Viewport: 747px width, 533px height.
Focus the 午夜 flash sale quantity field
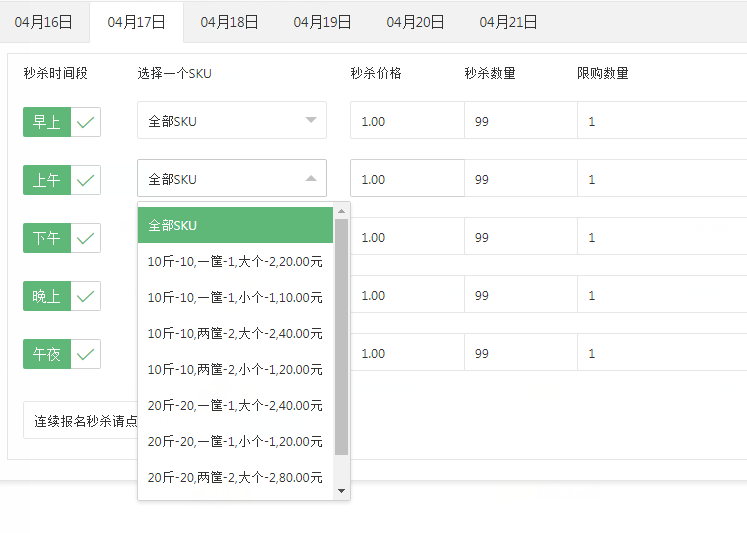click(x=521, y=352)
